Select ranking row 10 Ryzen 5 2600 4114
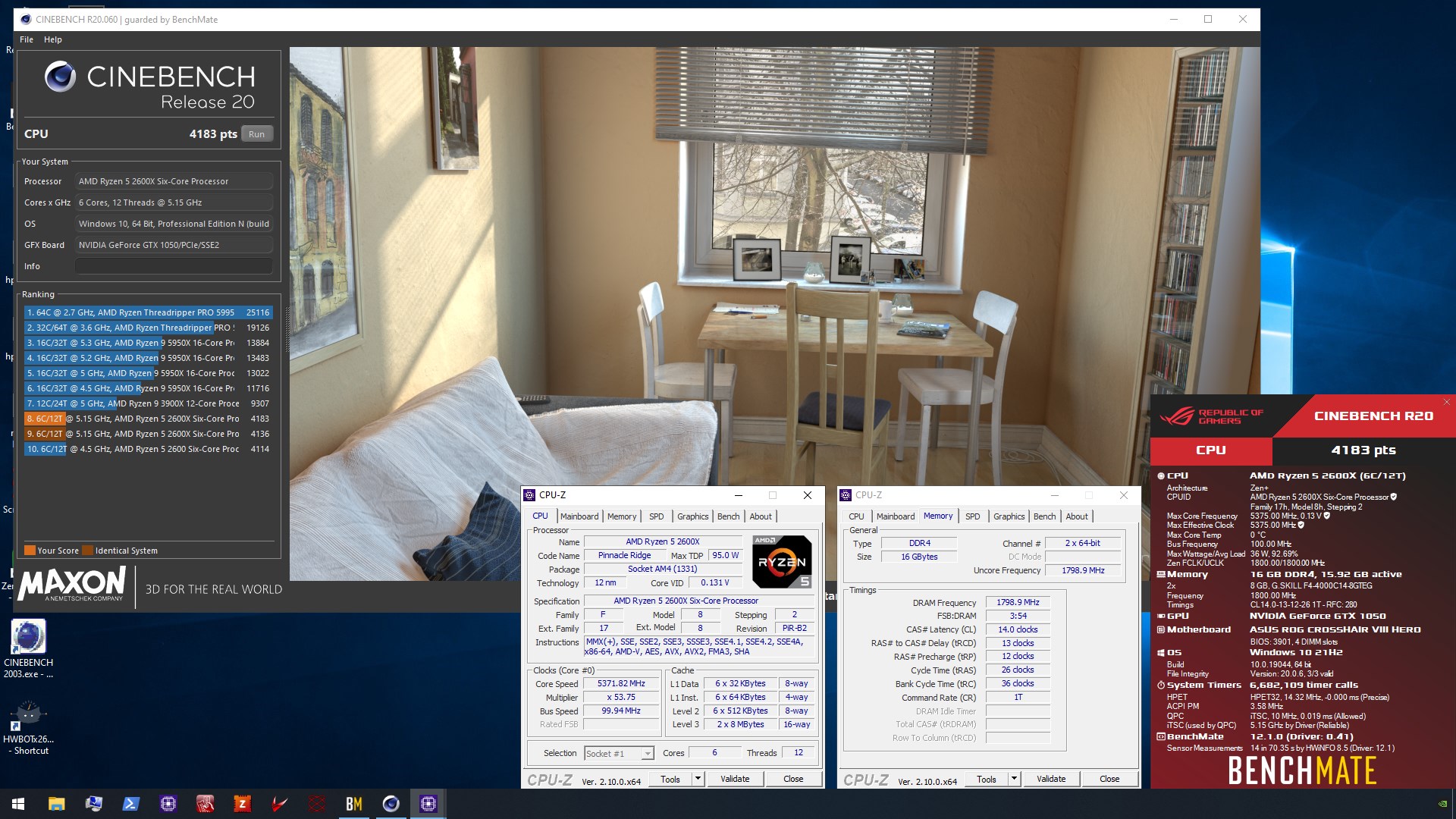This screenshot has height=819, width=1456. coord(148,449)
